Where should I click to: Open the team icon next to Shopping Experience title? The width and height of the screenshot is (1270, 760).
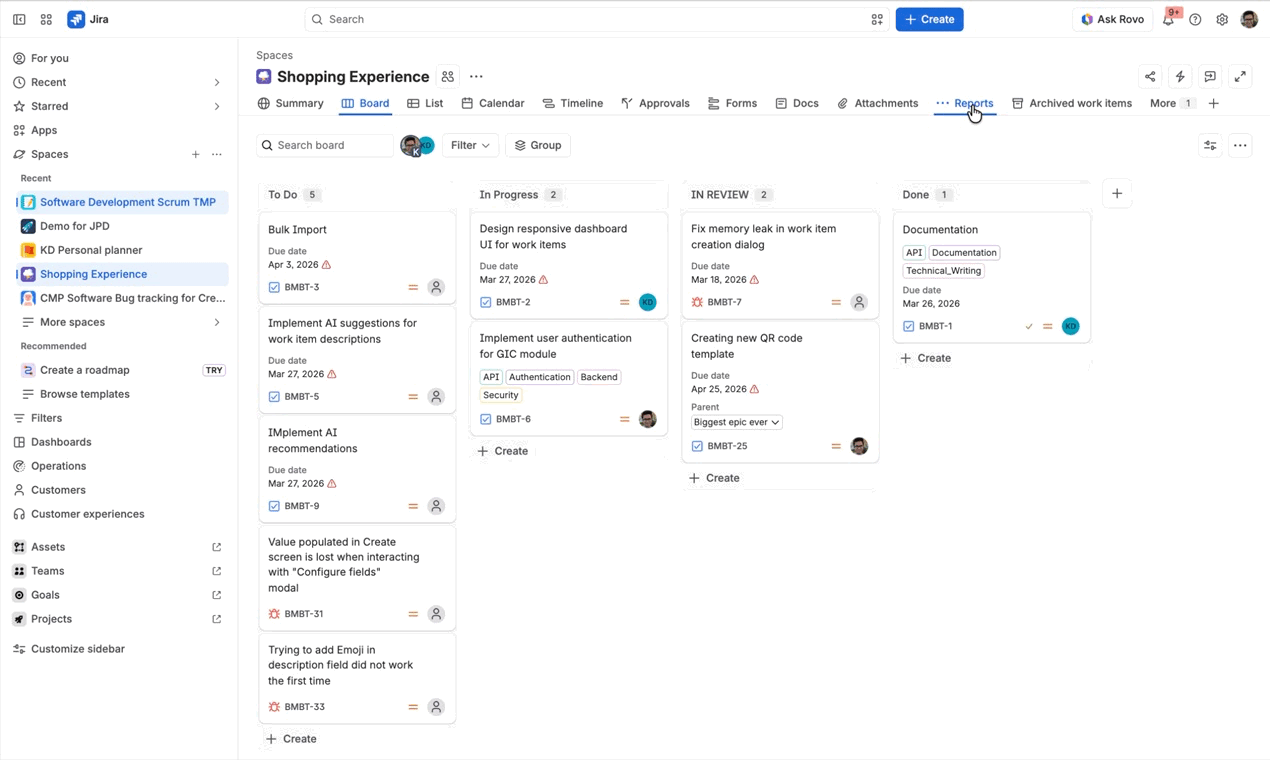pyautogui.click(x=448, y=77)
